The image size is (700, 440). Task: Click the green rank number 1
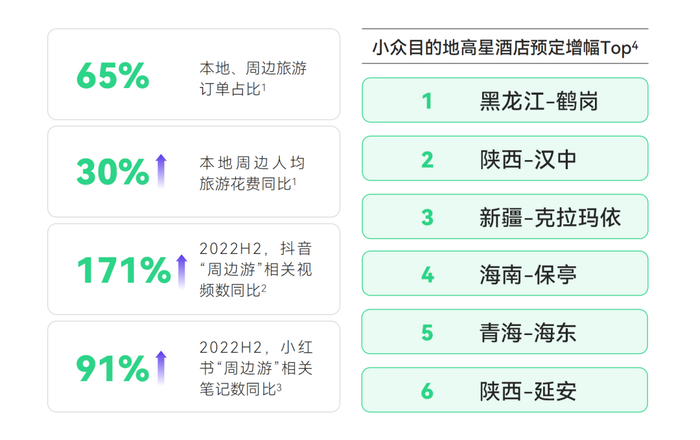click(427, 101)
